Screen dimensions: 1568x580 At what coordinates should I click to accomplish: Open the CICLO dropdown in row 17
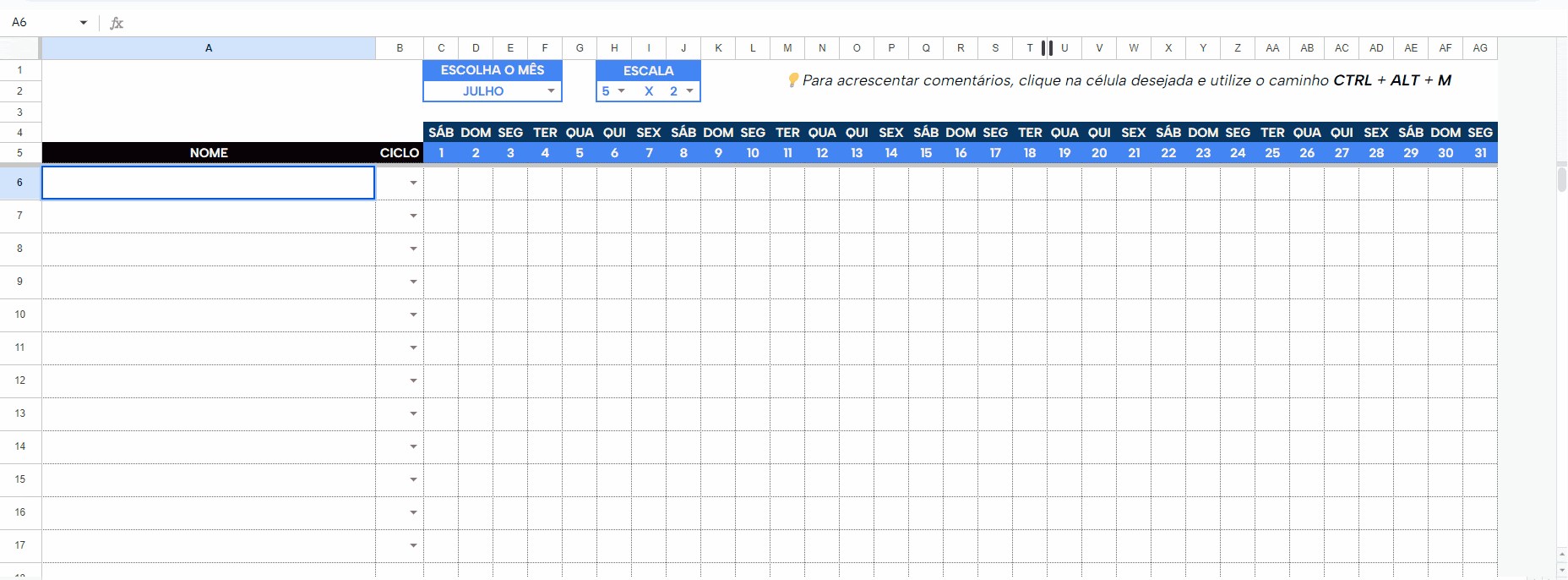point(413,545)
